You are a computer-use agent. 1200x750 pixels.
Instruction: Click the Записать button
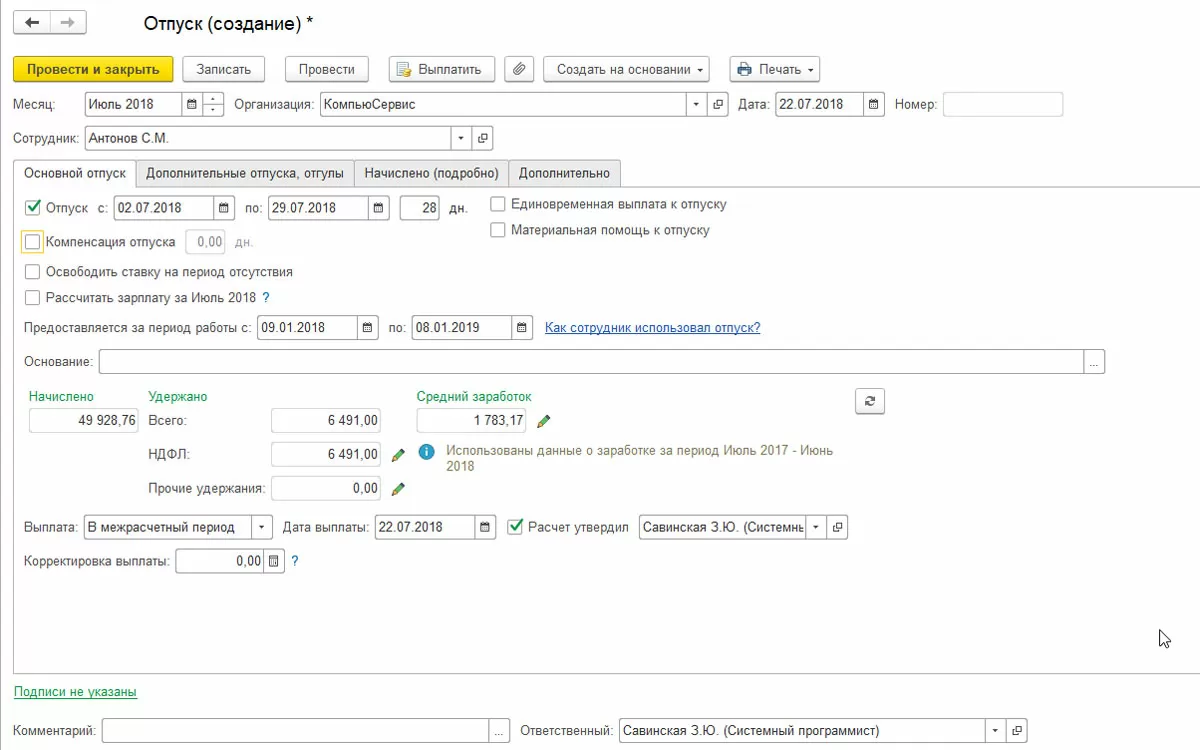223,69
